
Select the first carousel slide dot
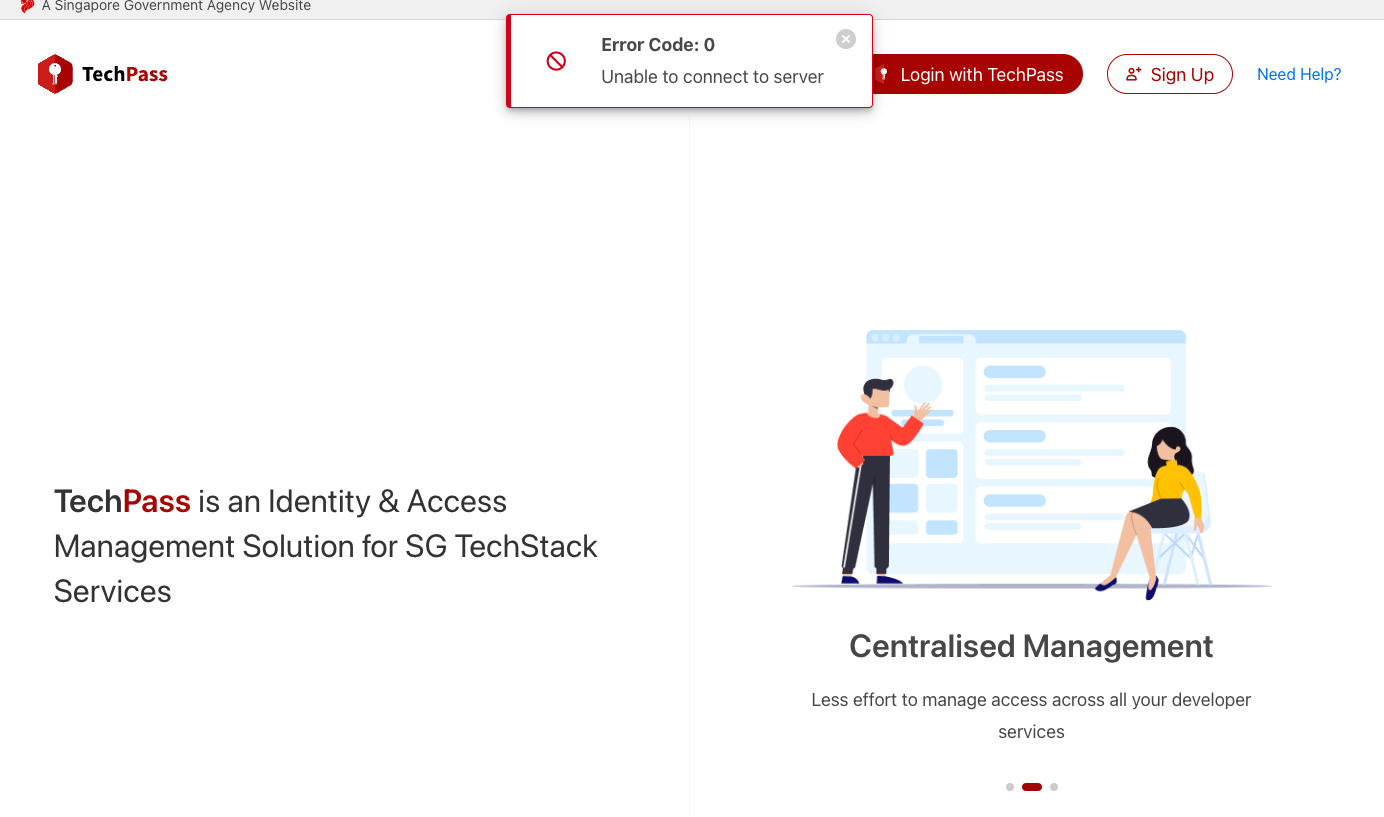[x=1010, y=787]
